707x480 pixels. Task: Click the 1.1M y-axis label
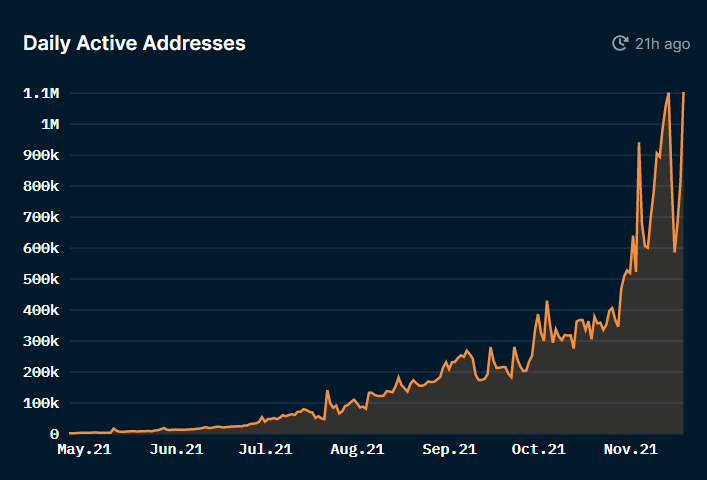click(41, 93)
